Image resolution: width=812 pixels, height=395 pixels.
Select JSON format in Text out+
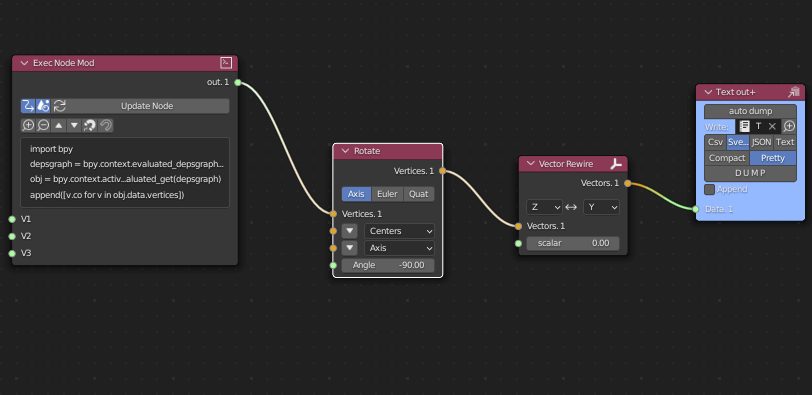(761, 142)
